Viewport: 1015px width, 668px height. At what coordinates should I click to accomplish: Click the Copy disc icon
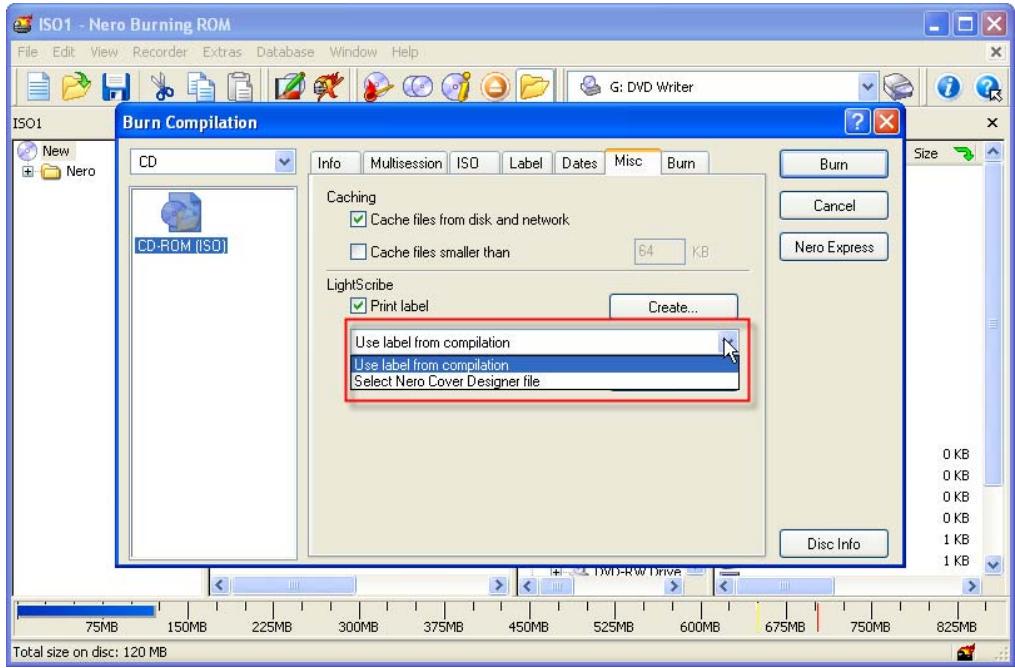pos(417,87)
